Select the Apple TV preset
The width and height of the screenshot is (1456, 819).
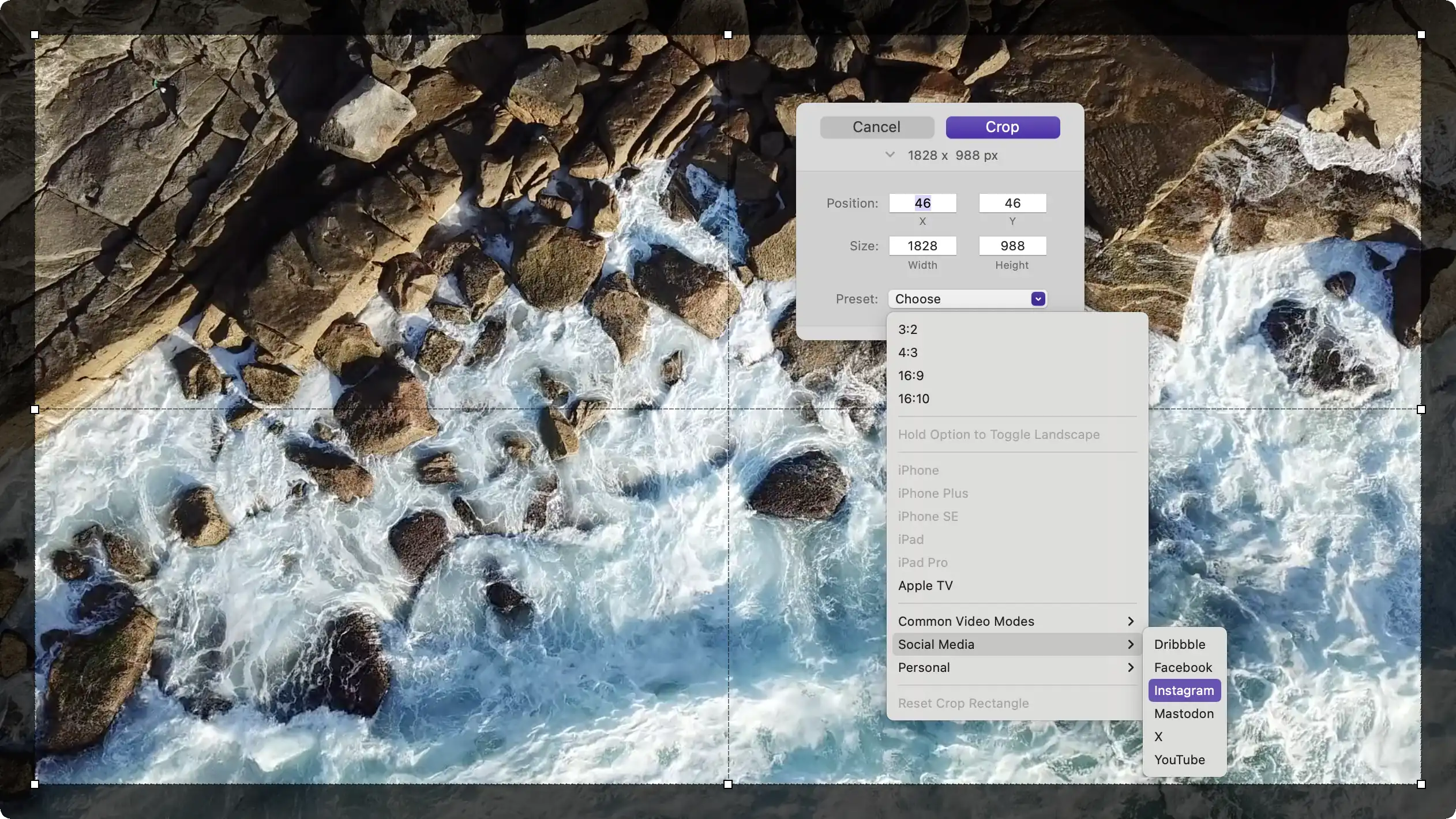point(925,585)
